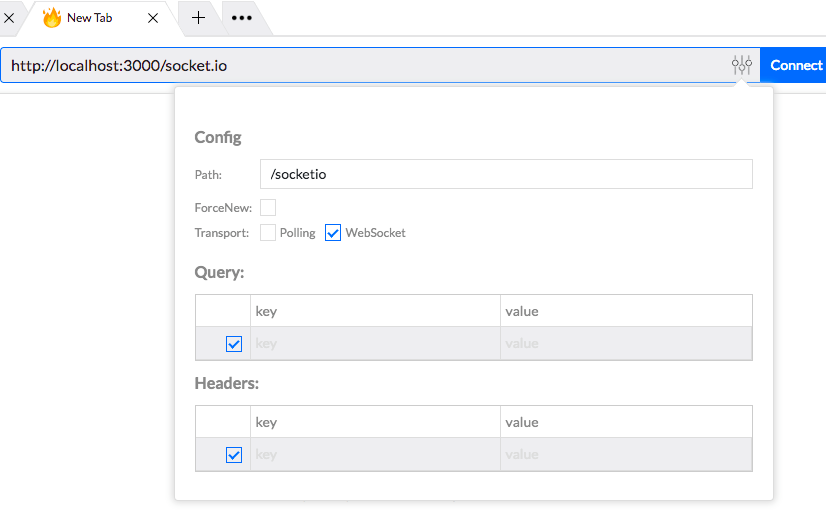The height and width of the screenshot is (510, 826).
Task: Enable the ForceNew checkbox
Action: [268, 208]
